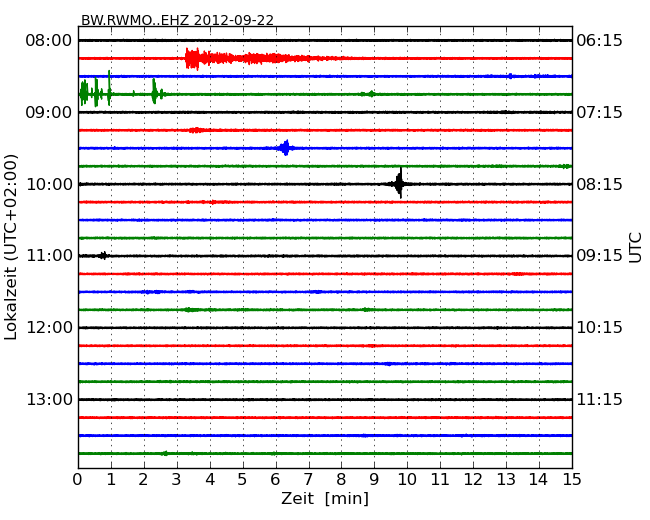650x520 pixels.
Task: Select x-axis tick label 15
Action: pyautogui.click(x=572, y=479)
